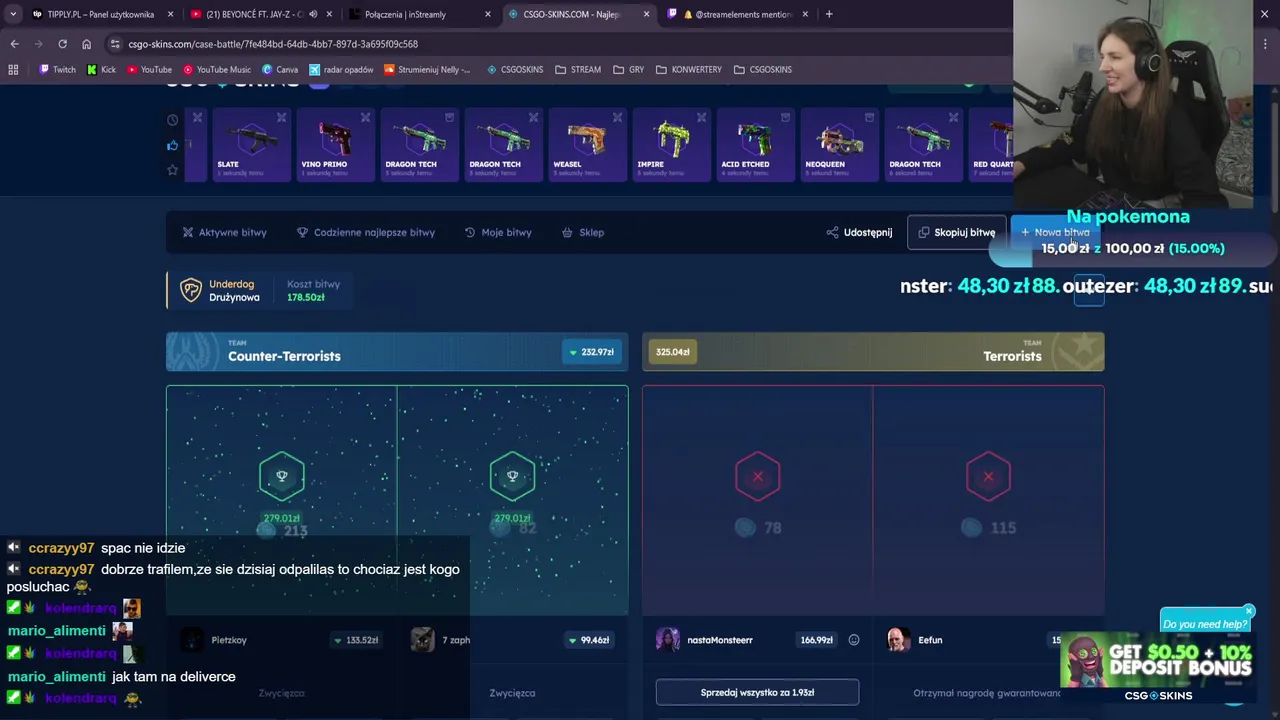Open the browser home page
The width and height of the screenshot is (1280, 720).
pyautogui.click(x=86, y=44)
